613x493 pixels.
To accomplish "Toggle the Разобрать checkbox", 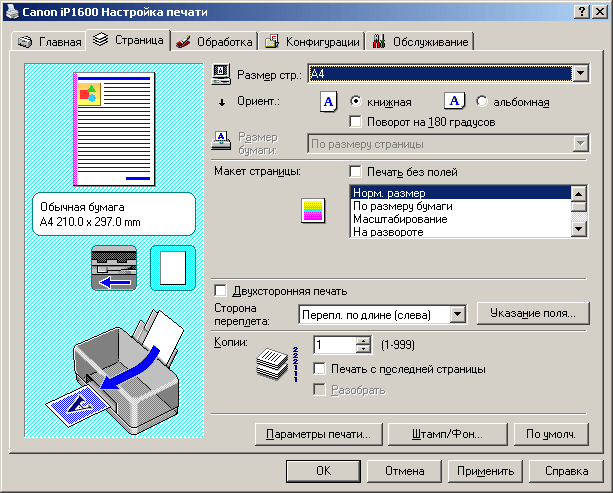I will point(319,390).
